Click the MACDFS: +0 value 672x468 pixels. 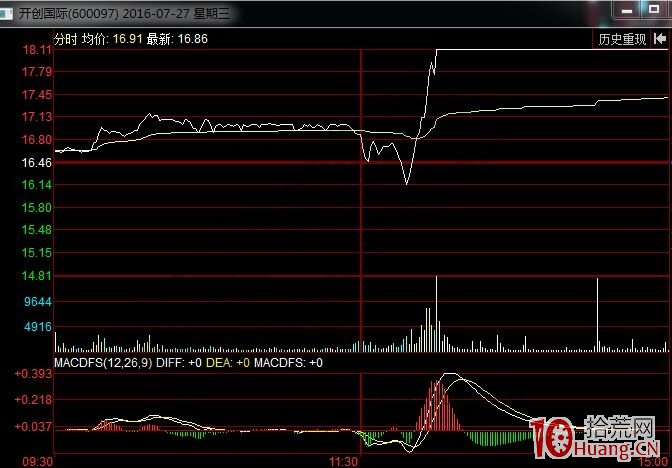click(x=288, y=363)
